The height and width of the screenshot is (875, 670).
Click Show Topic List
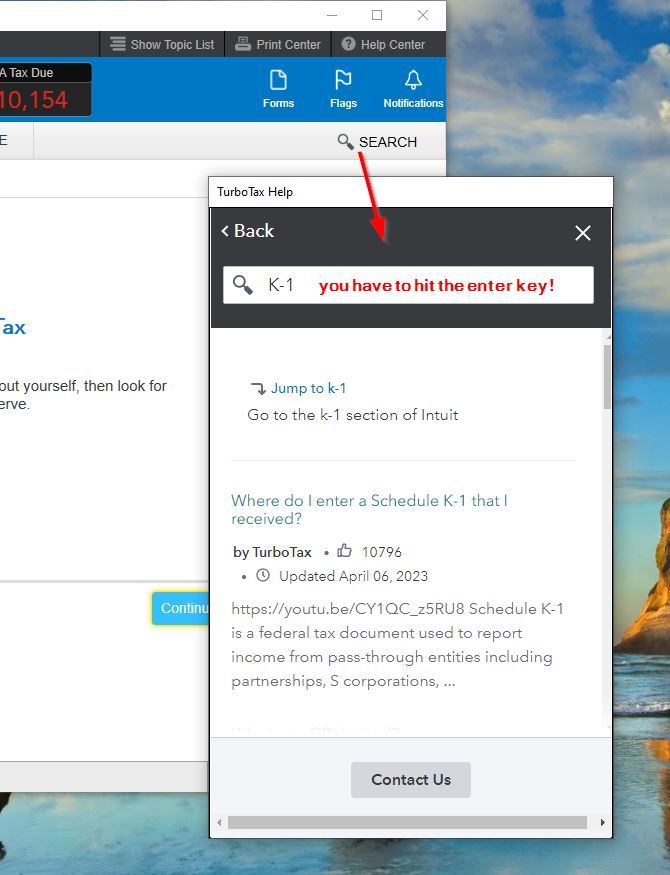tap(162, 45)
